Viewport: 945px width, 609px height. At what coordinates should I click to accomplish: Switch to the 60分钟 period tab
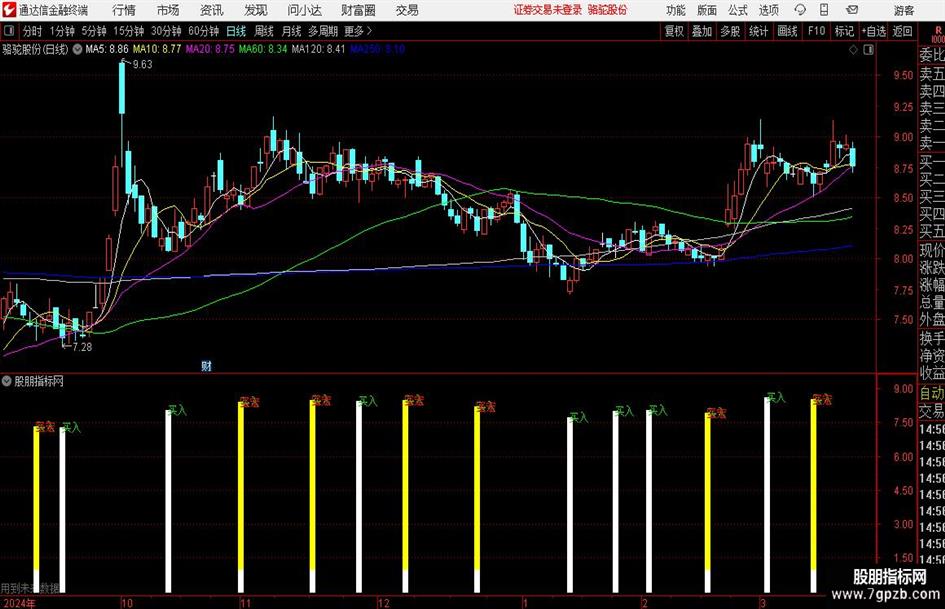204,31
